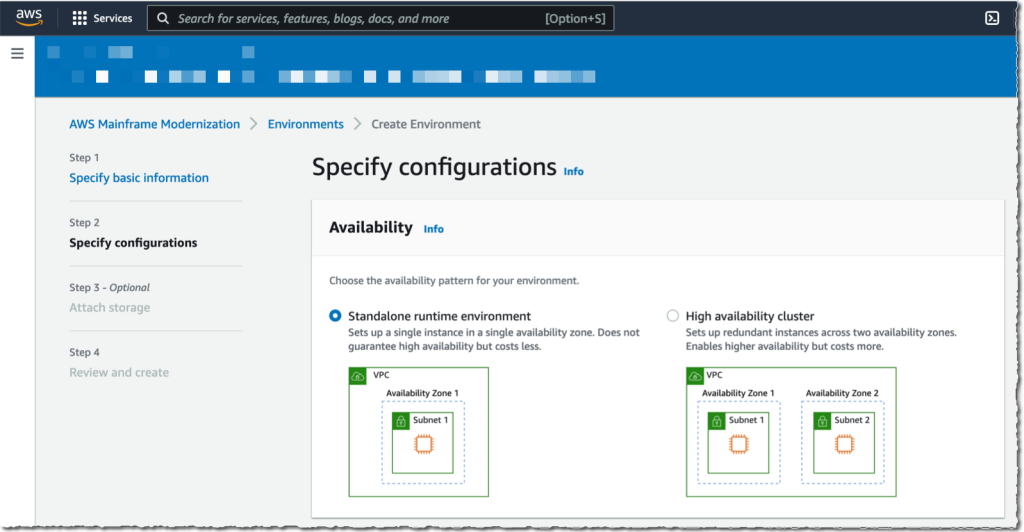Viewport: 1024px width, 532px height.
Task: Click the 'Step 3 - Optional' label
Action: pos(109,287)
